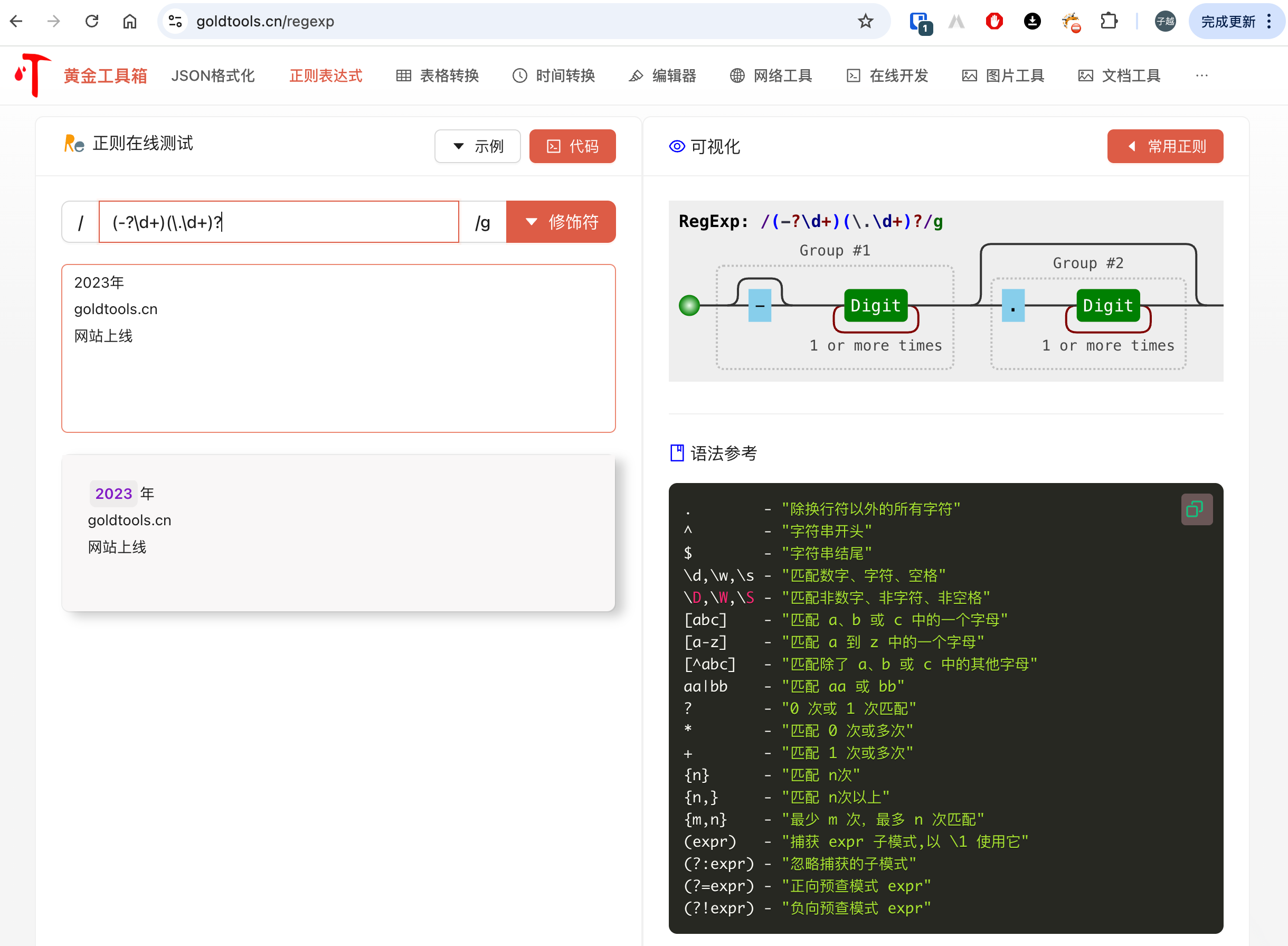Go back with the browser back arrow

tap(16, 21)
